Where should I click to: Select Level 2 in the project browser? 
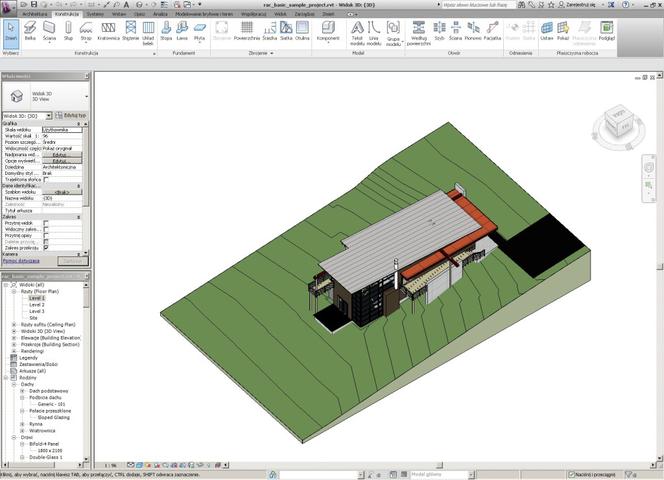click(x=36, y=305)
